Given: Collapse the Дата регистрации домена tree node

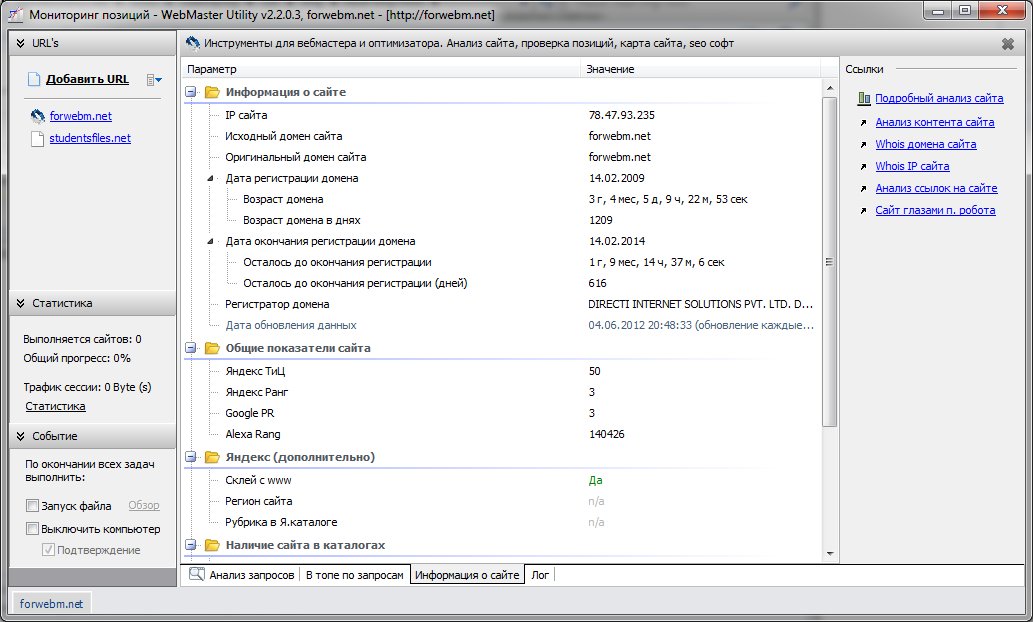Looking at the screenshot, I should [x=211, y=178].
